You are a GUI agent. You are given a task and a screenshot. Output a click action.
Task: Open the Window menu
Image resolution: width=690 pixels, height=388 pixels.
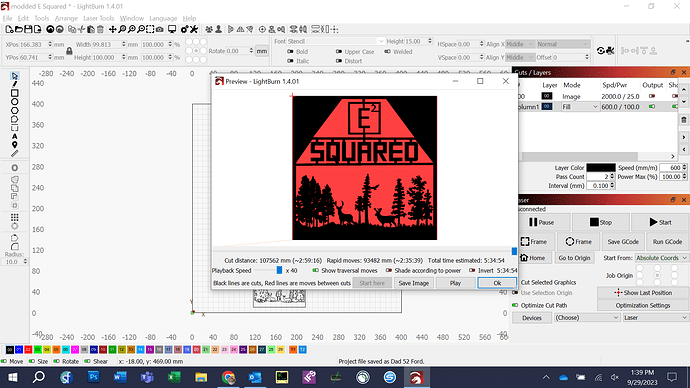tap(132, 18)
